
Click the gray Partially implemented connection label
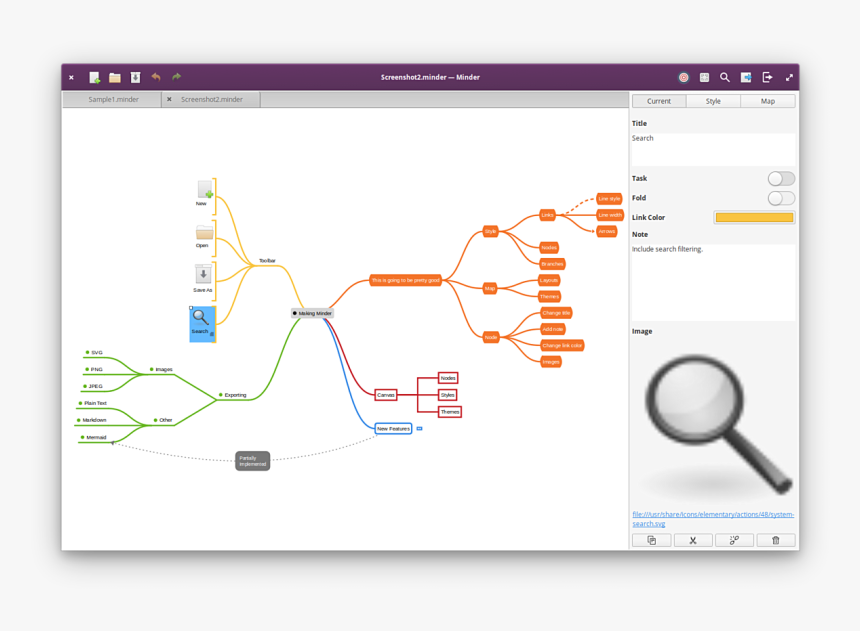point(252,461)
